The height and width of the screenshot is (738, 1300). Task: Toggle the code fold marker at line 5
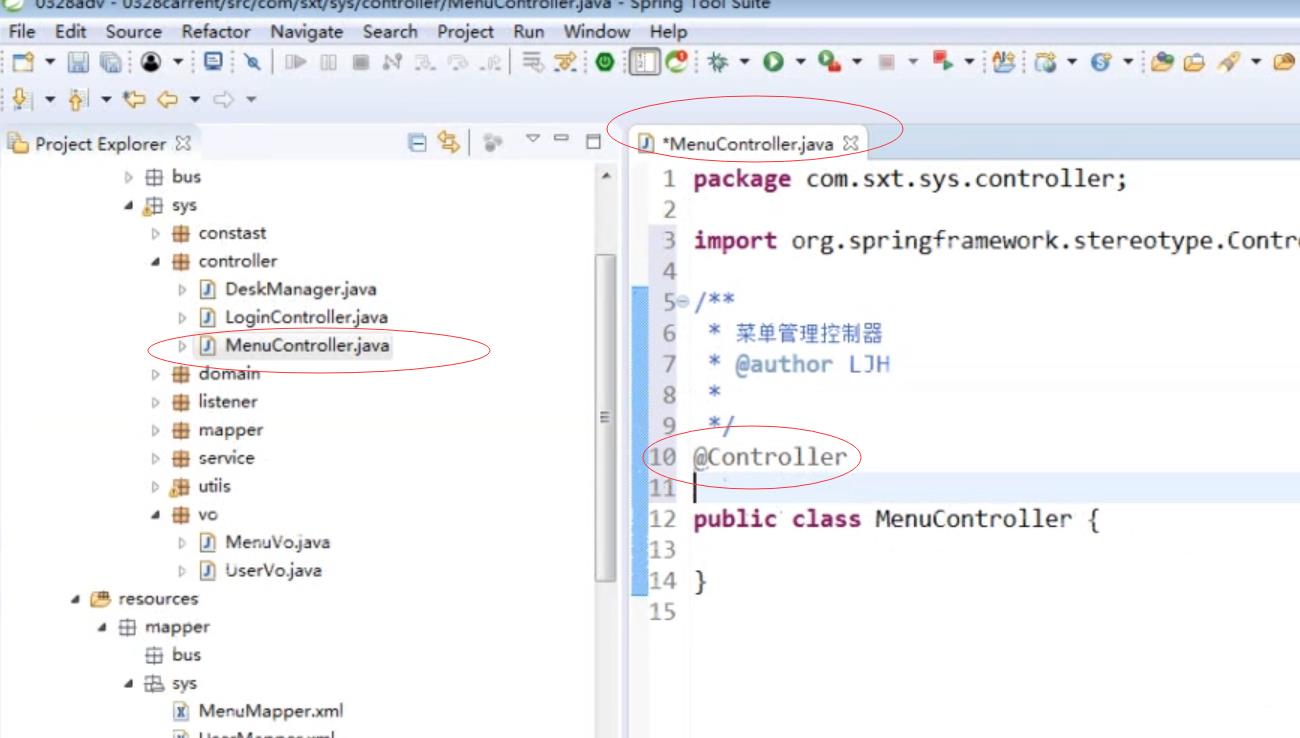pyautogui.click(x=683, y=302)
